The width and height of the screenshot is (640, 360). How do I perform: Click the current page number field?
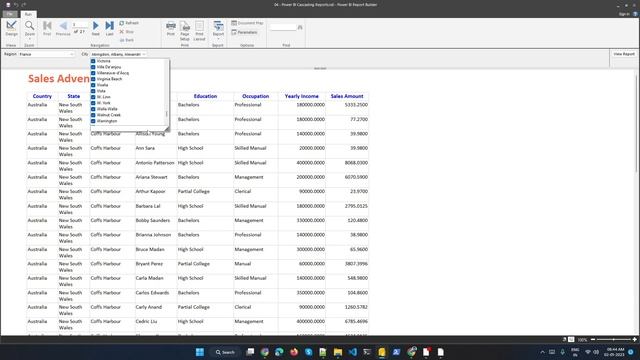(x=80, y=25)
